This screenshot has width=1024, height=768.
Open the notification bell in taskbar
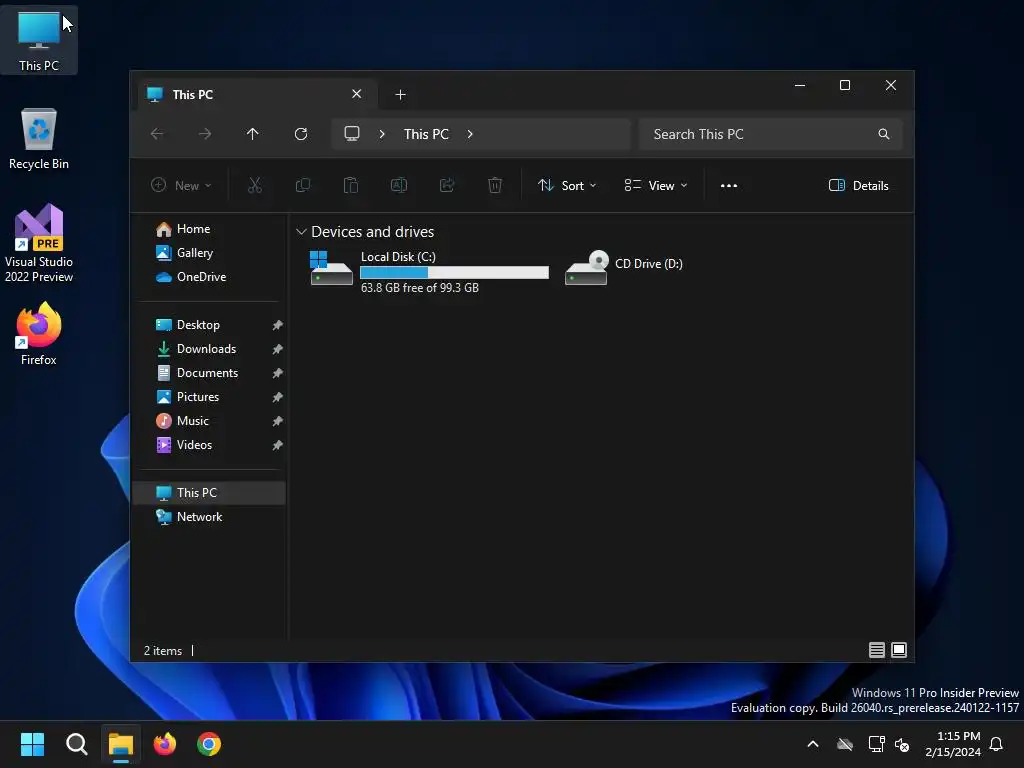[997, 744]
